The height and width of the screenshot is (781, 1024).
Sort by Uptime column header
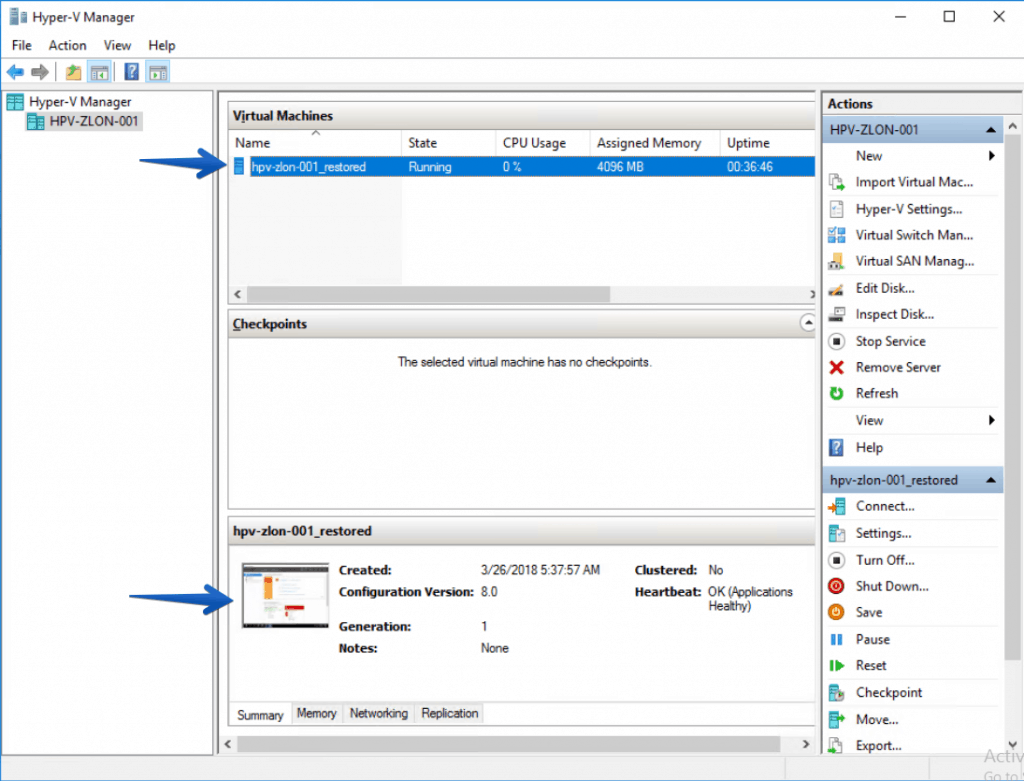pos(768,143)
